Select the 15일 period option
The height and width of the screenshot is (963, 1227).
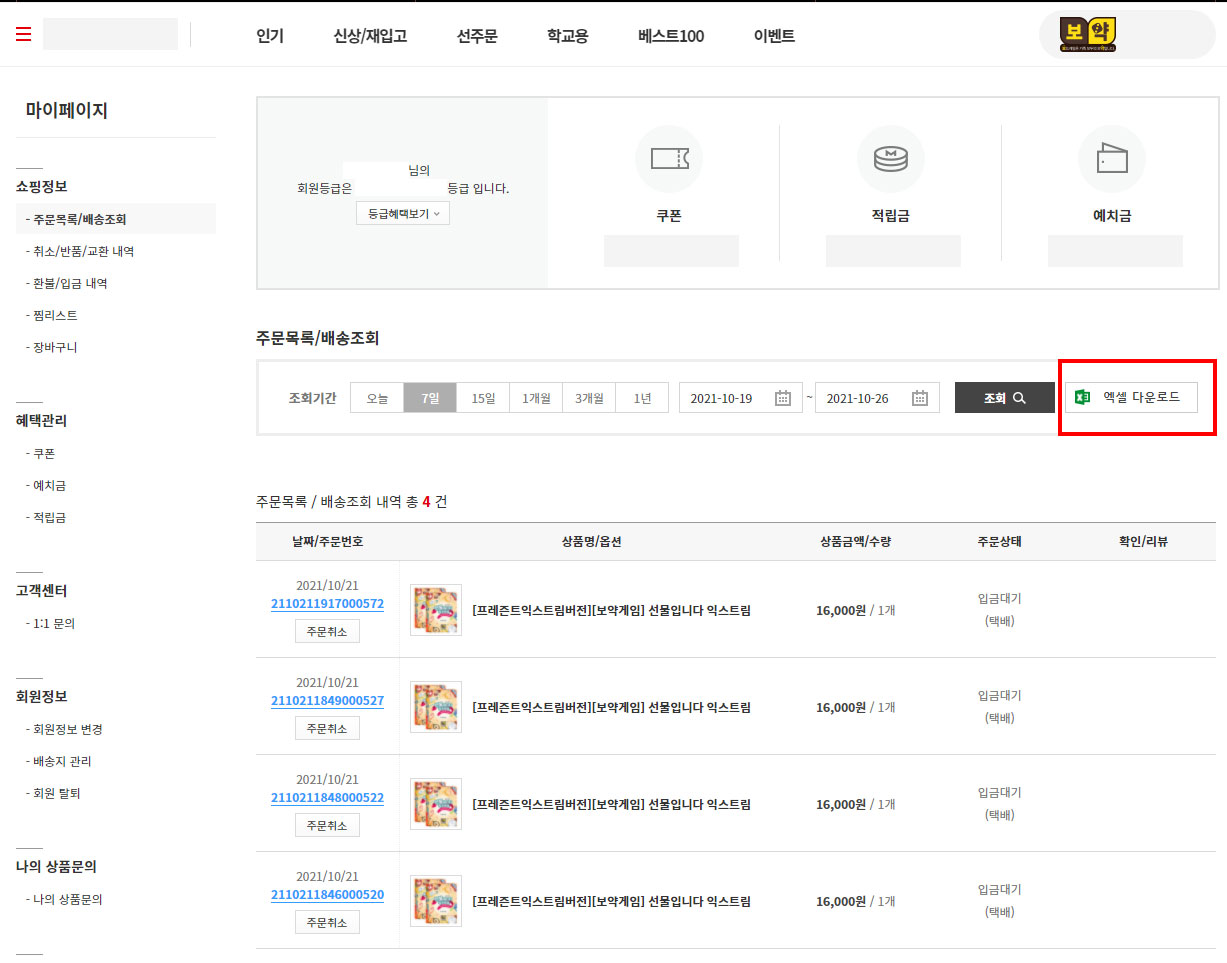pyautogui.click(x=483, y=398)
